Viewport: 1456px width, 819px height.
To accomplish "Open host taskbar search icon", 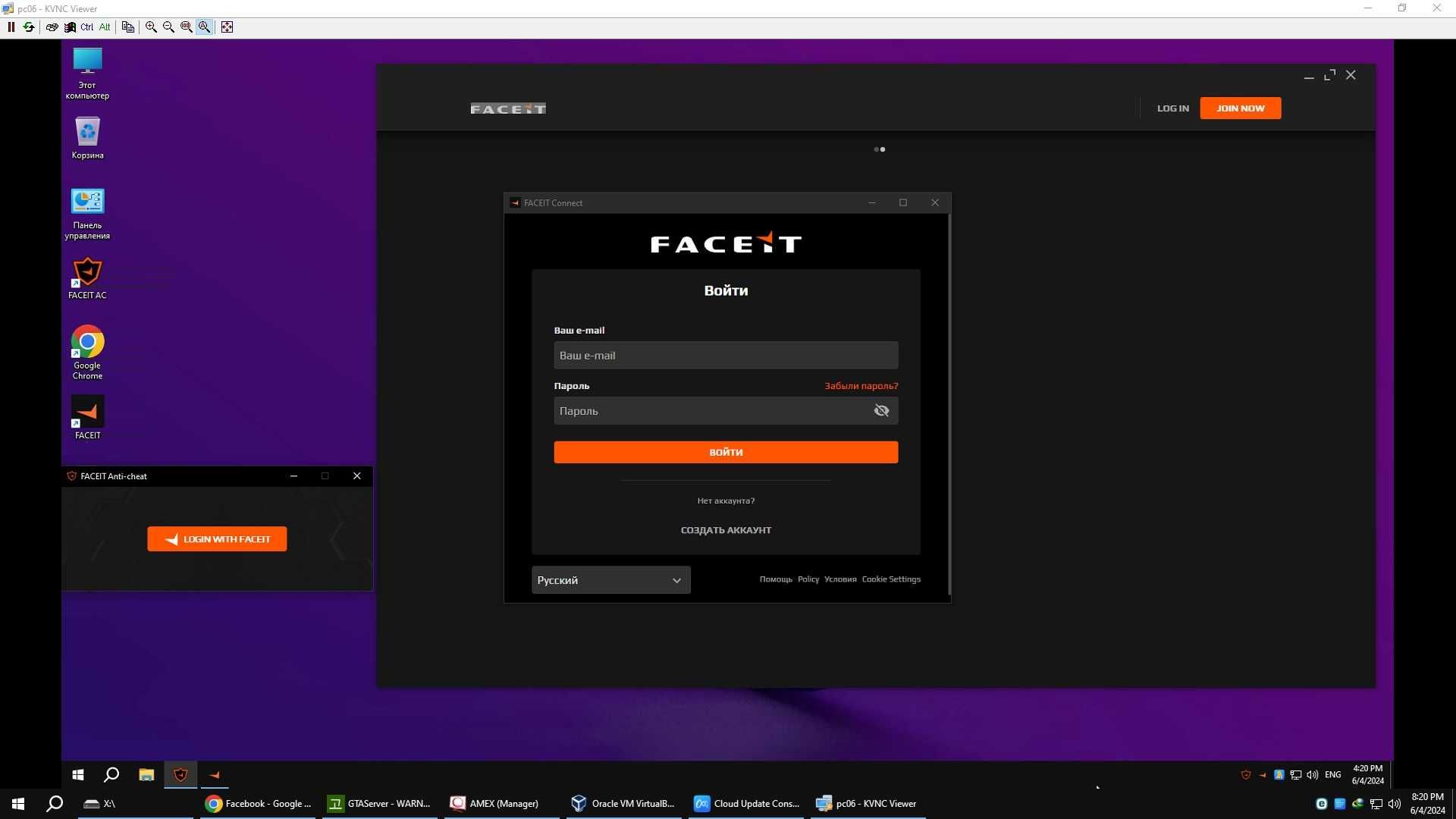I will click(x=55, y=803).
